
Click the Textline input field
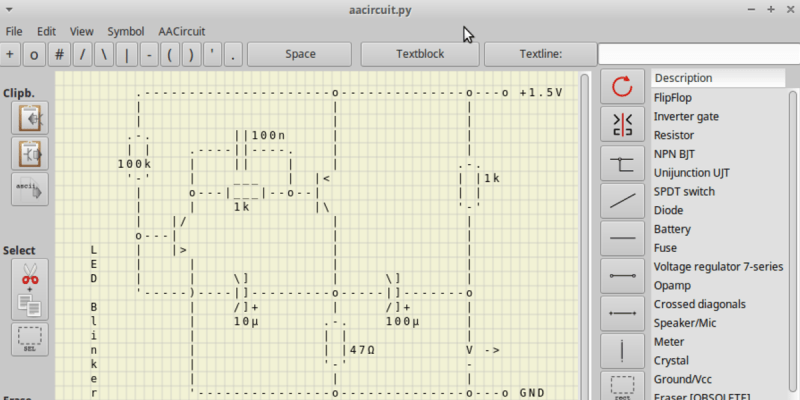(x=697, y=54)
